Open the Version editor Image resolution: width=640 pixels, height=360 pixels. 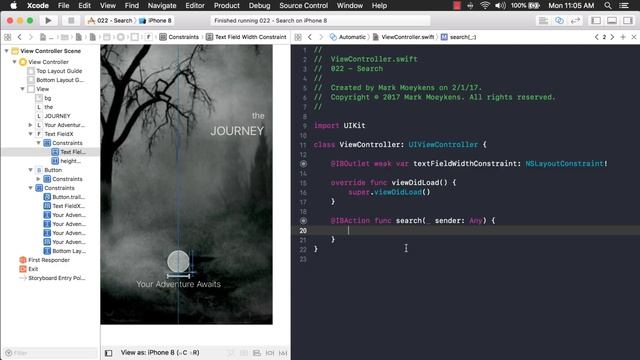coord(576,20)
